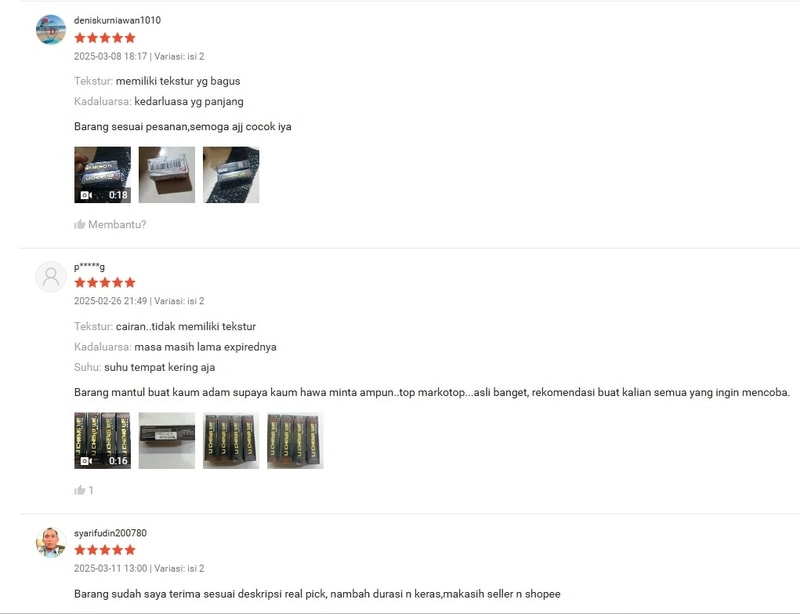Click the thumbs-up icon beside Membantu?
This screenshot has width=800, height=614.
coord(80,224)
